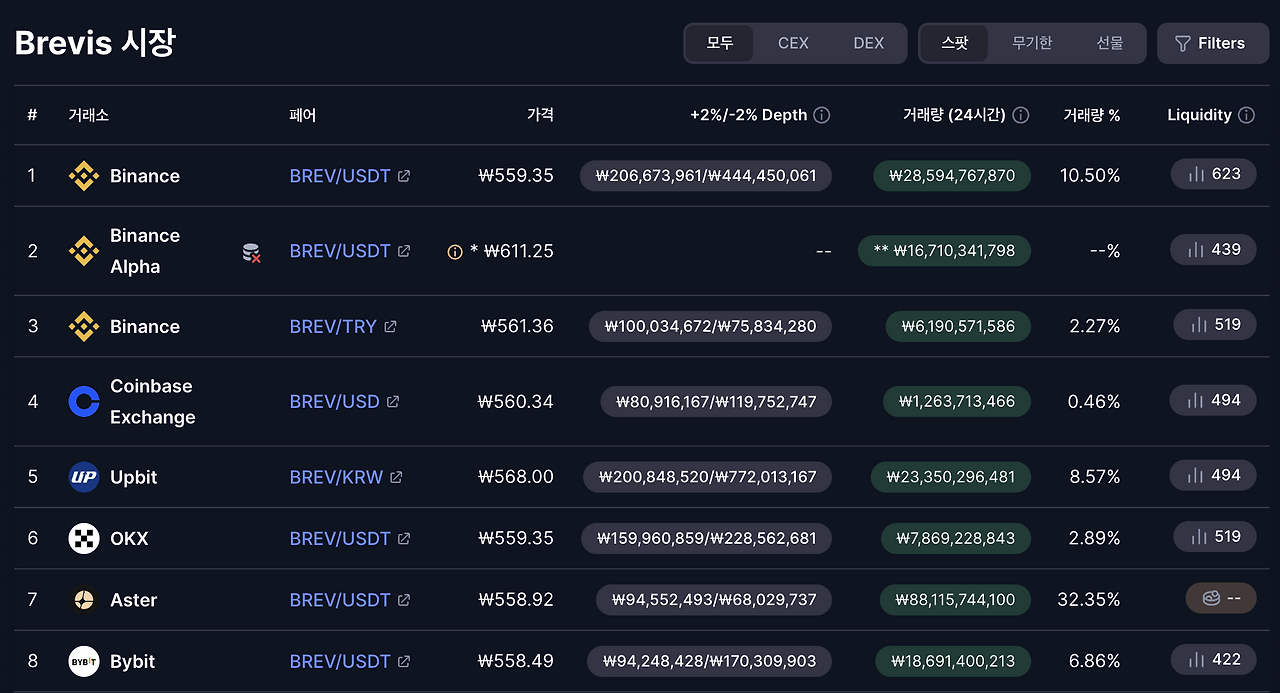Sort by the # column header

[x=32, y=115]
